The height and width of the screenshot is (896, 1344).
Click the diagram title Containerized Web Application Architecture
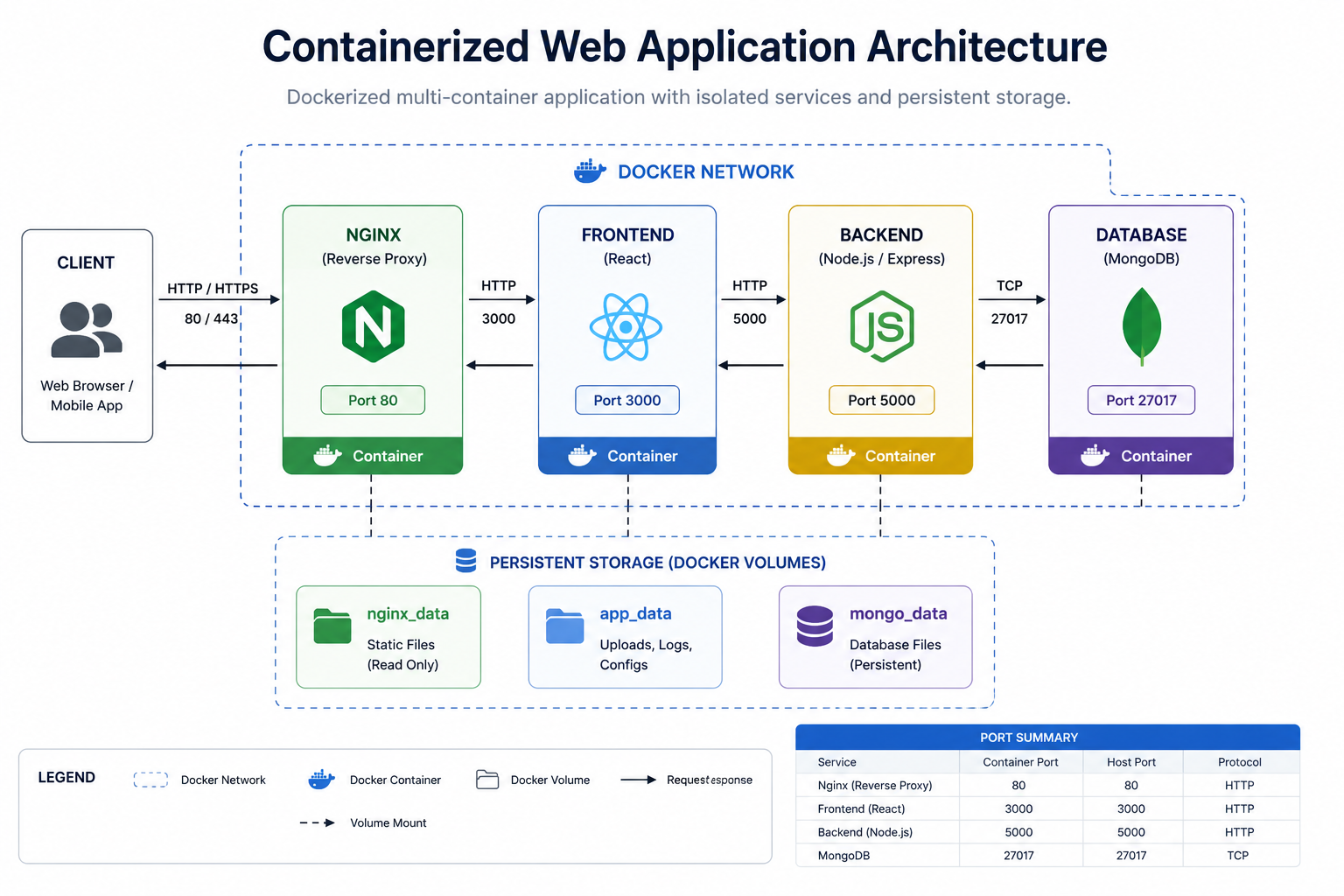[684, 46]
